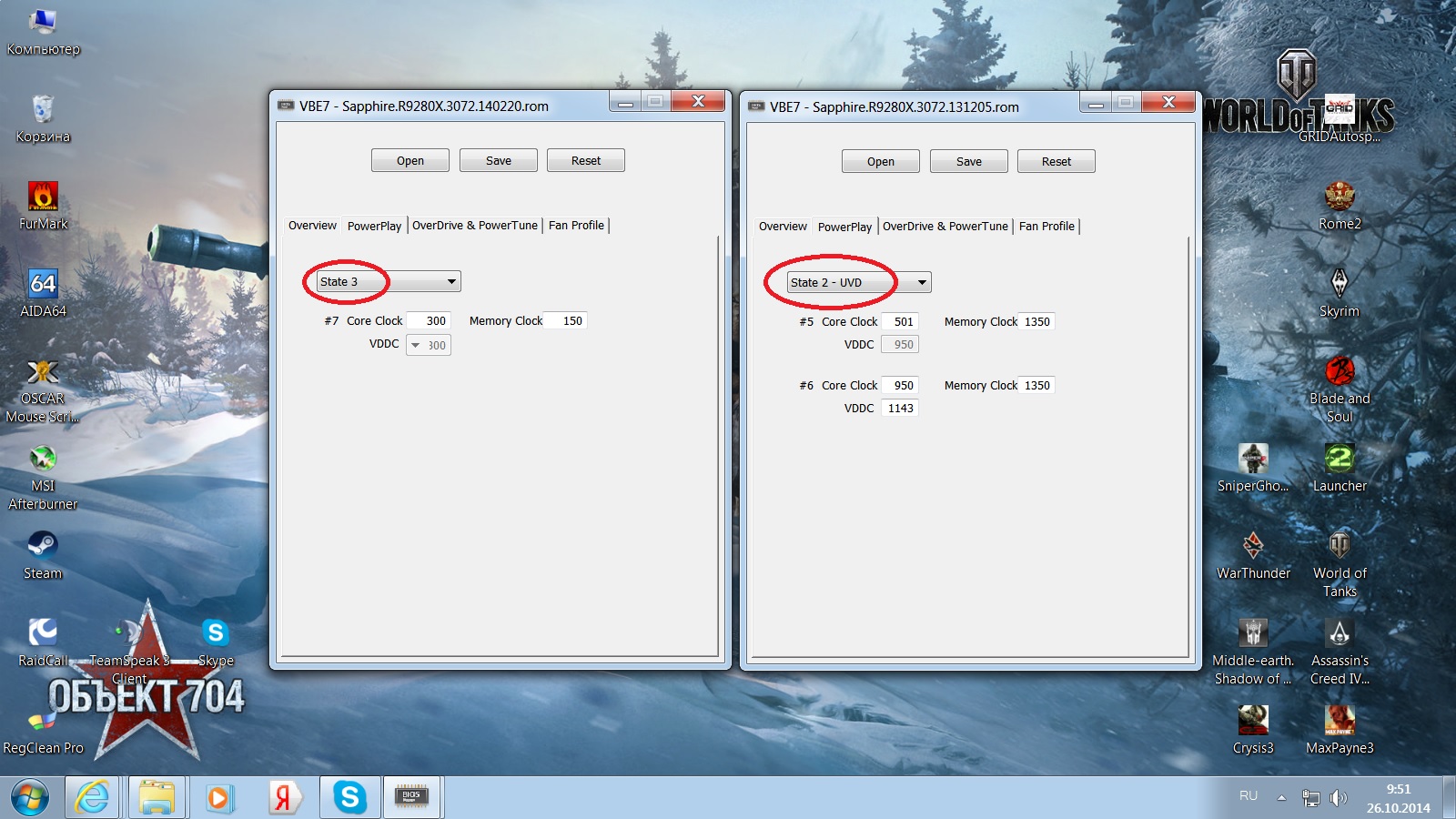The height and width of the screenshot is (819, 1456).
Task: Click the RegClean Pro desktop icon
Action: pyautogui.click(x=43, y=731)
